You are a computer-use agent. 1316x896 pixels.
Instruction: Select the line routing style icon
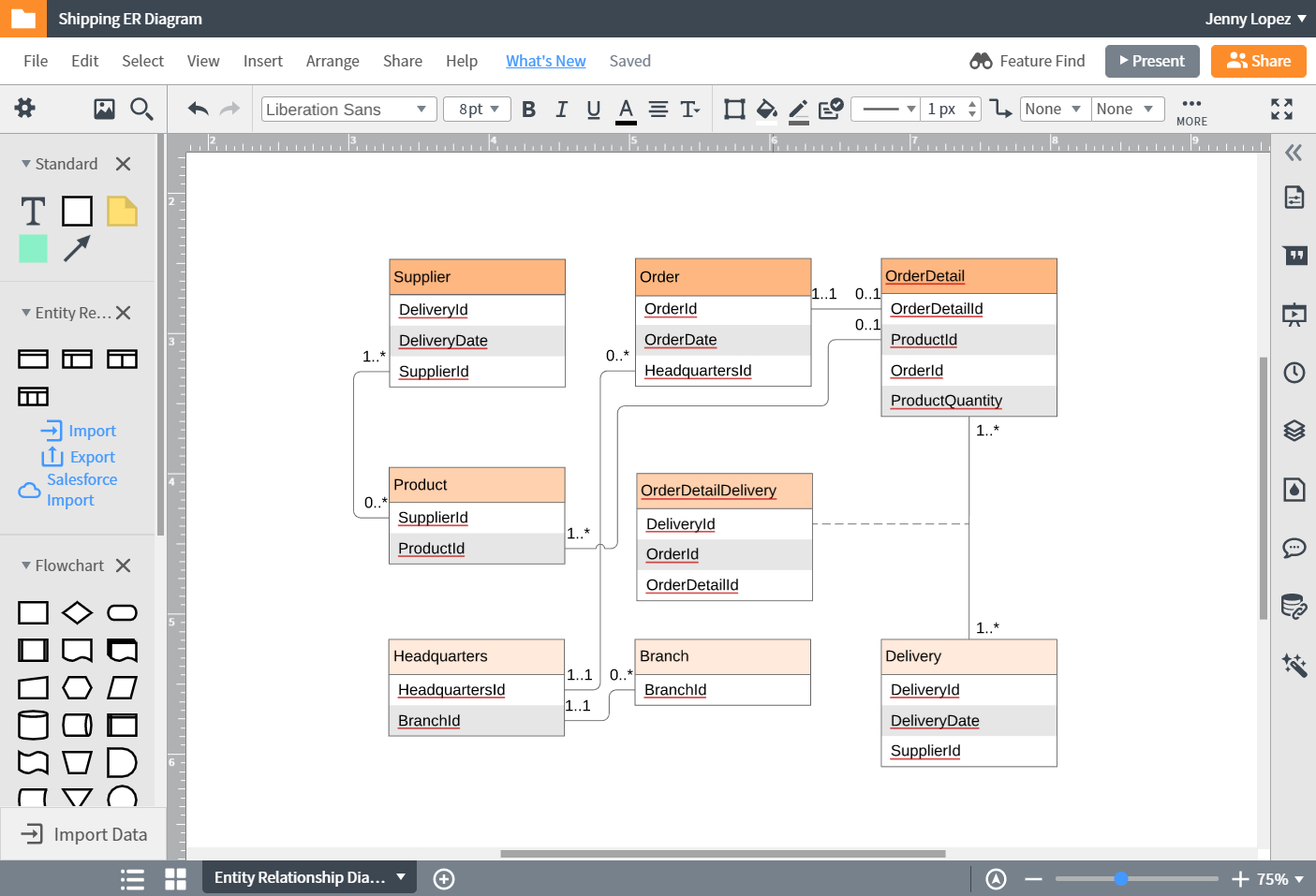click(1001, 109)
